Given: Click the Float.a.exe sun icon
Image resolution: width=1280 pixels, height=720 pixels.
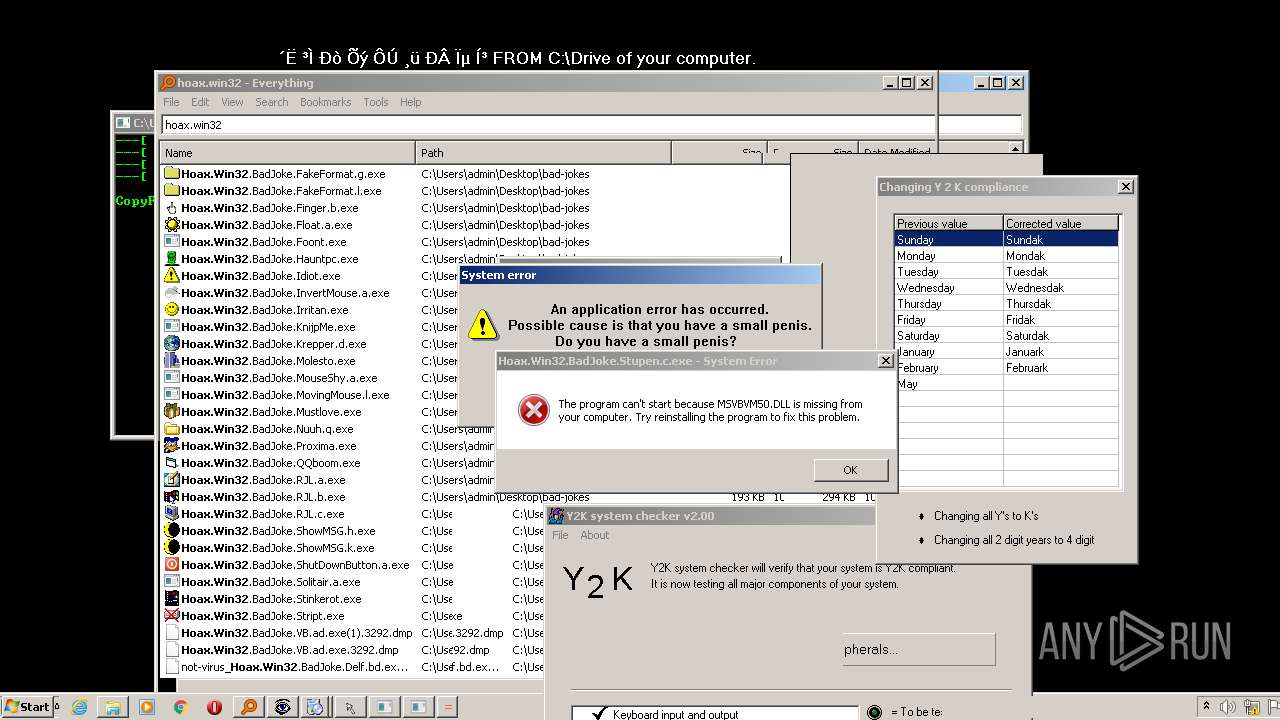Looking at the screenshot, I should pos(172,225).
